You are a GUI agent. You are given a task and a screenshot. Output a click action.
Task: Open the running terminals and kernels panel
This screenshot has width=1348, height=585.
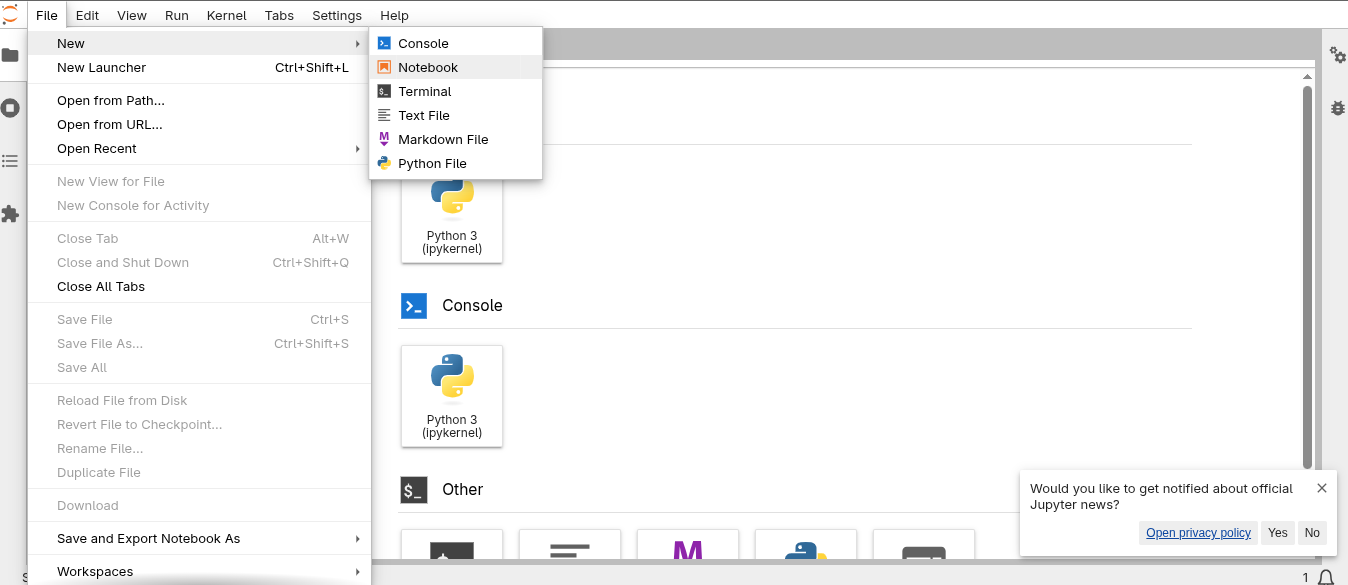tap(10, 108)
